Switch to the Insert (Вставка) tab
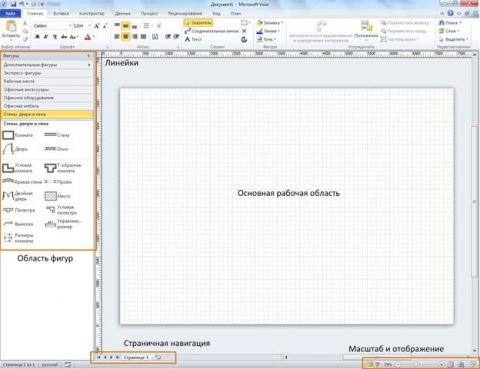The image size is (480, 369). [61, 14]
